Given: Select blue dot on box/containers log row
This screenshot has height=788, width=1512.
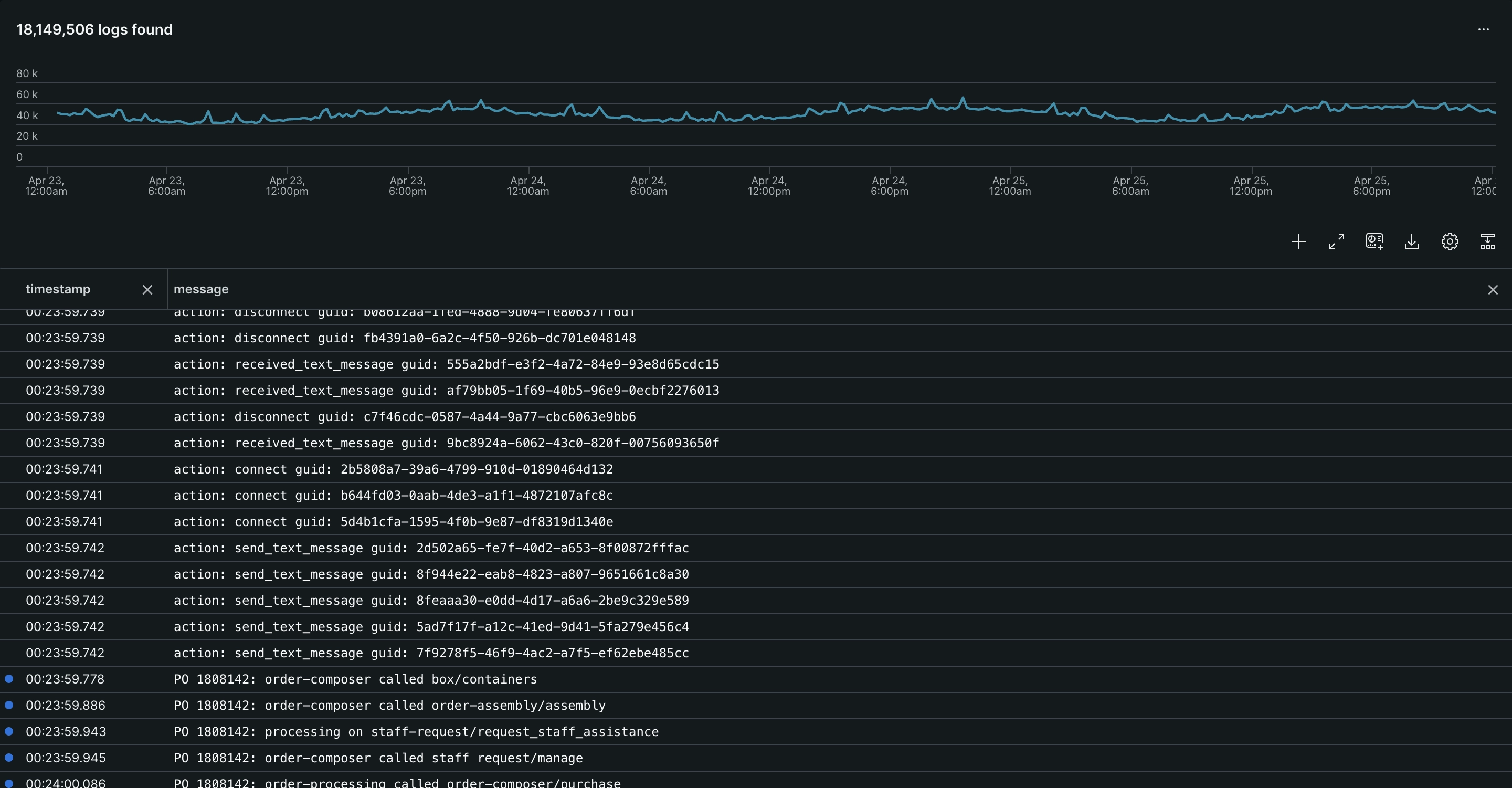Looking at the screenshot, I should [9, 679].
